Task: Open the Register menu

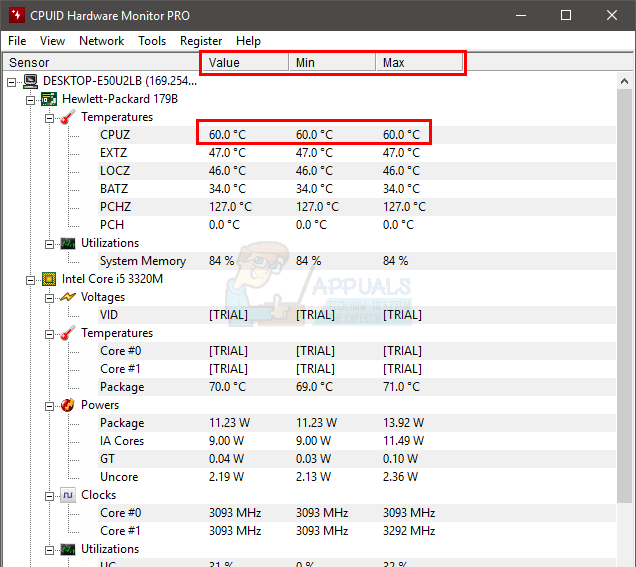Action: pos(201,41)
